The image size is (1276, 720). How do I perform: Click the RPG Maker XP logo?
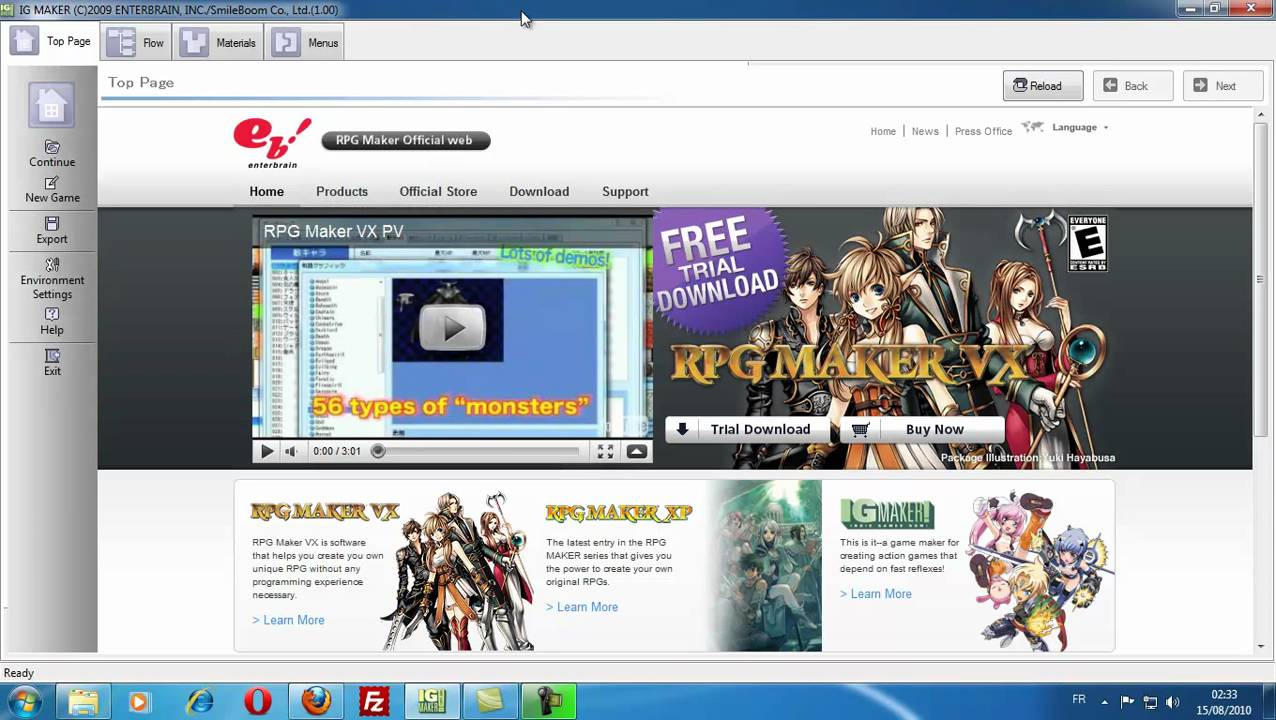619,513
